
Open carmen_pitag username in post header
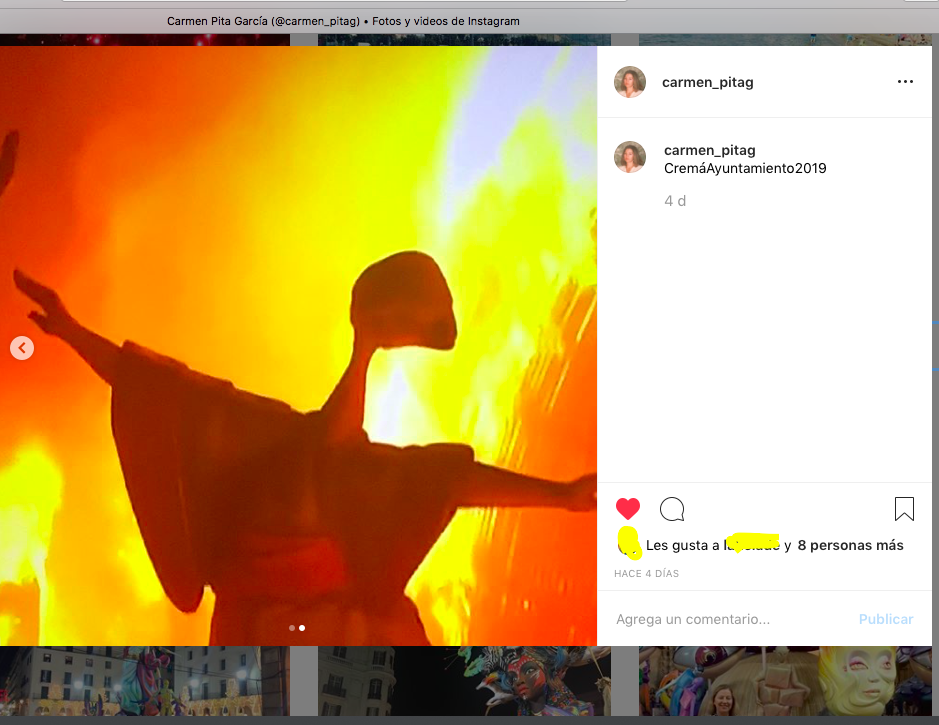[707, 82]
